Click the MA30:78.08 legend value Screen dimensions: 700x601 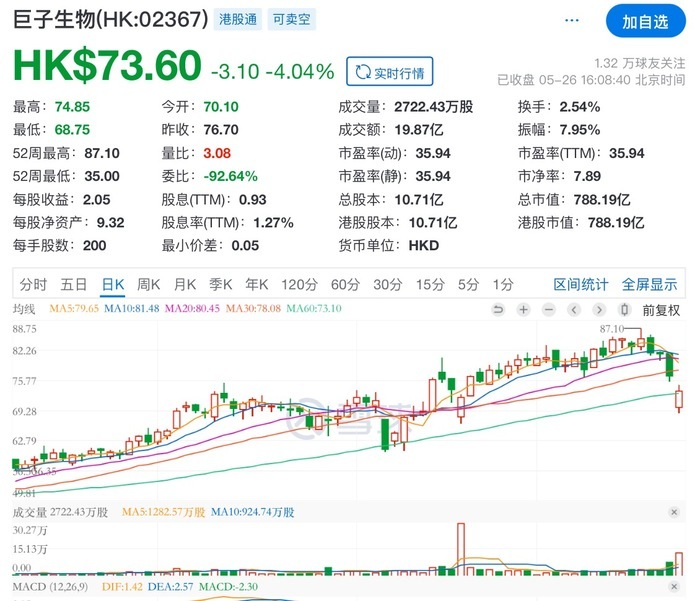tap(253, 309)
